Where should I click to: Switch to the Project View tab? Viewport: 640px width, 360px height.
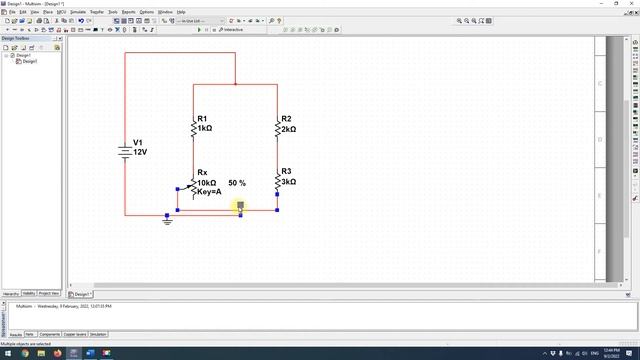pyautogui.click(x=49, y=293)
